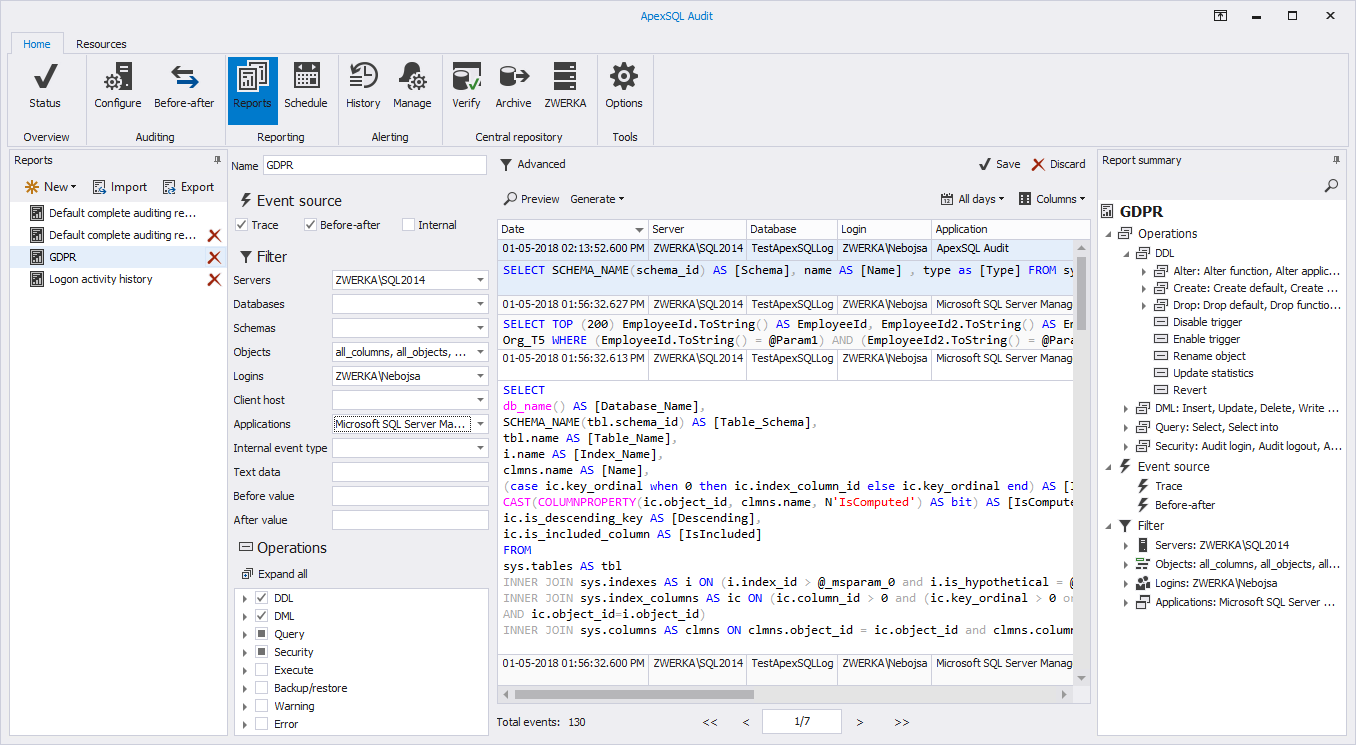Click Export reports

click(187, 187)
